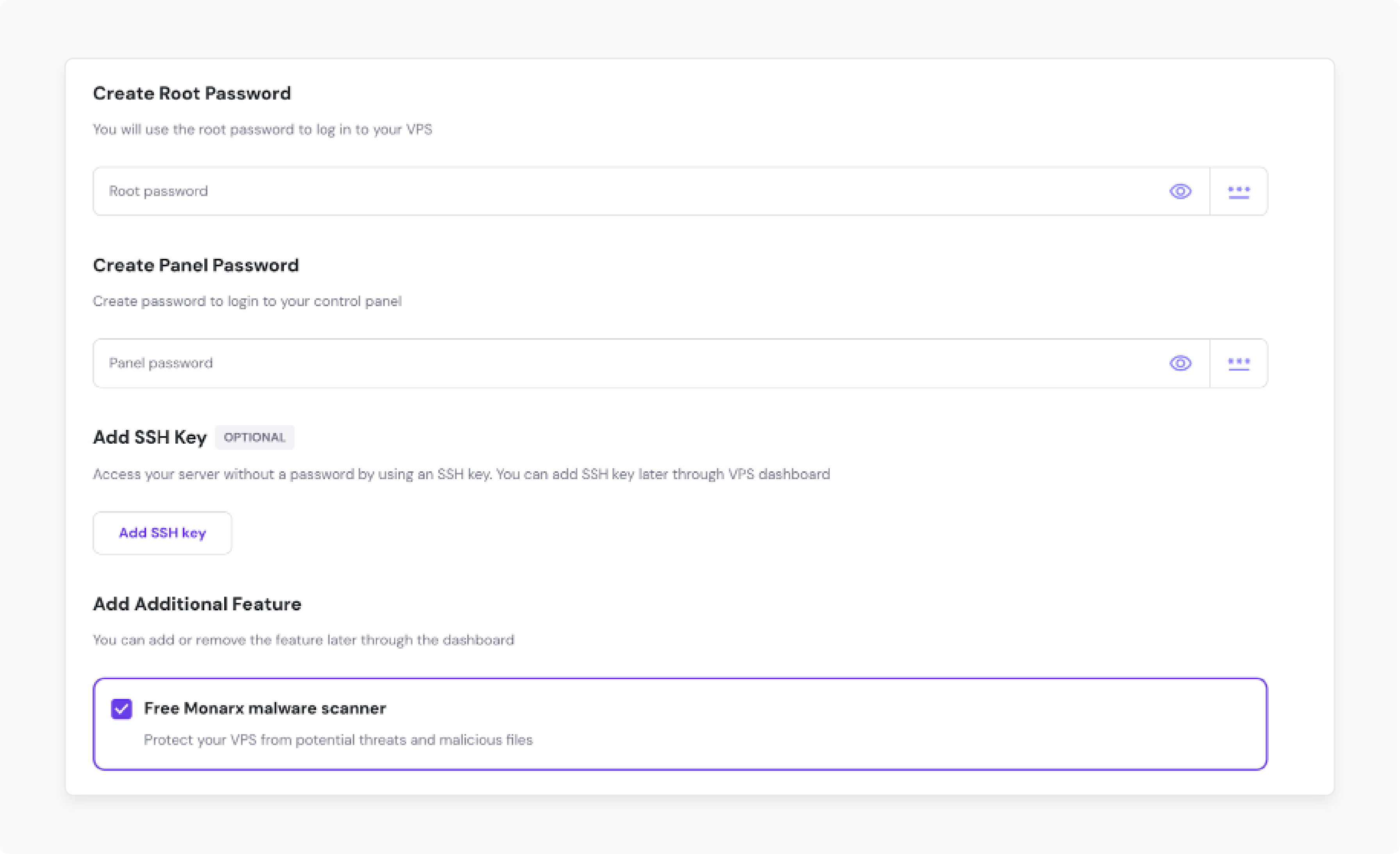The image size is (1400, 854).
Task: Click the 'Create Root Password' heading
Action: pyautogui.click(x=192, y=93)
